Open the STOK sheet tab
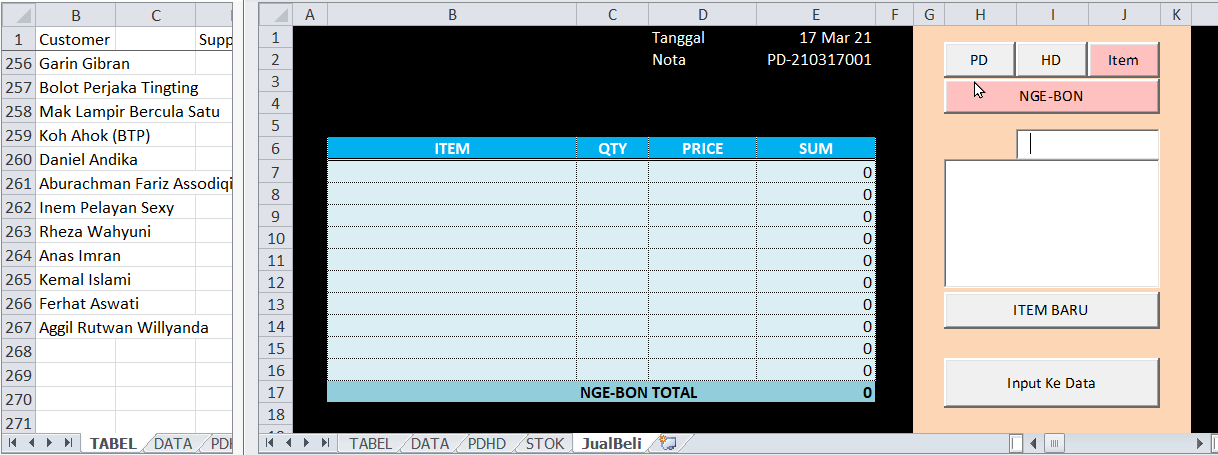 coord(545,443)
